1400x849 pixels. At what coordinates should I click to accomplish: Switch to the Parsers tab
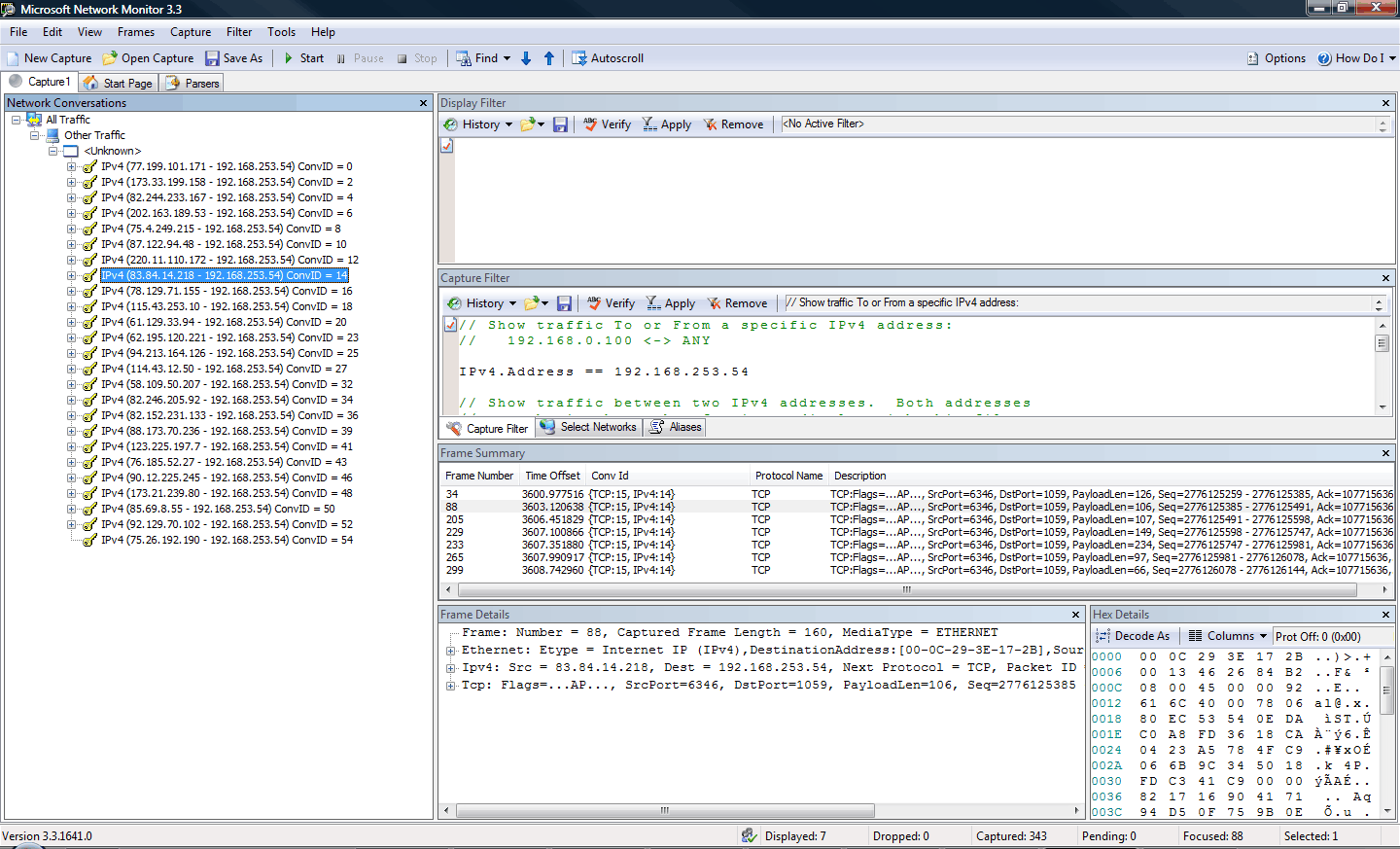tap(192, 84)
